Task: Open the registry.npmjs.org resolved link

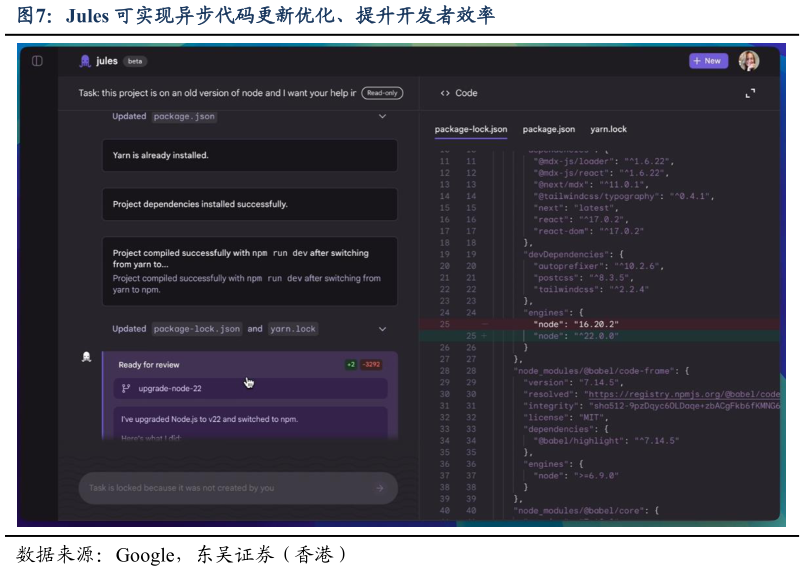Action: coord(684,394)
